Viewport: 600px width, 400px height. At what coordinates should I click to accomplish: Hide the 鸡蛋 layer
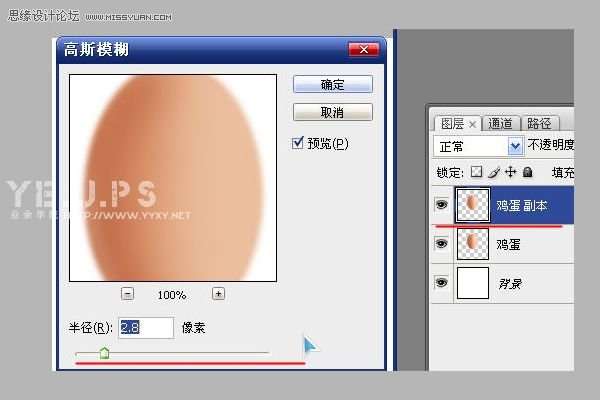441,244
